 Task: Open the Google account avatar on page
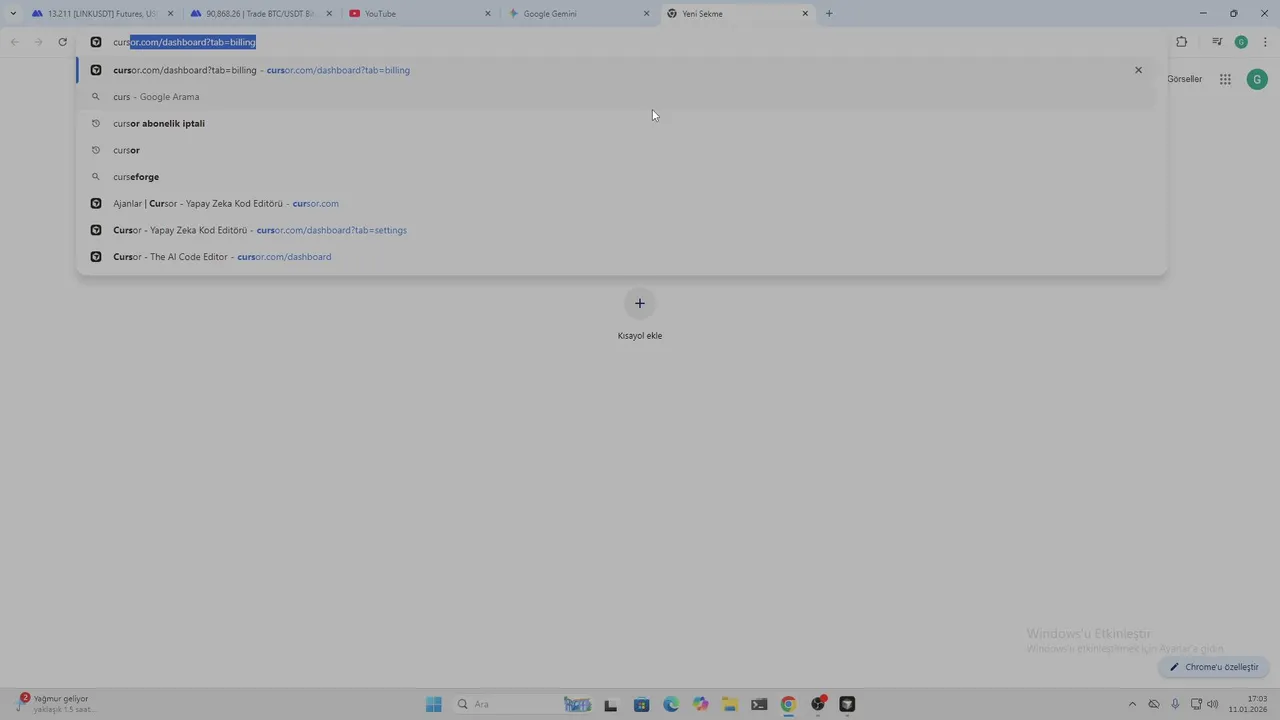(1257, 79)
